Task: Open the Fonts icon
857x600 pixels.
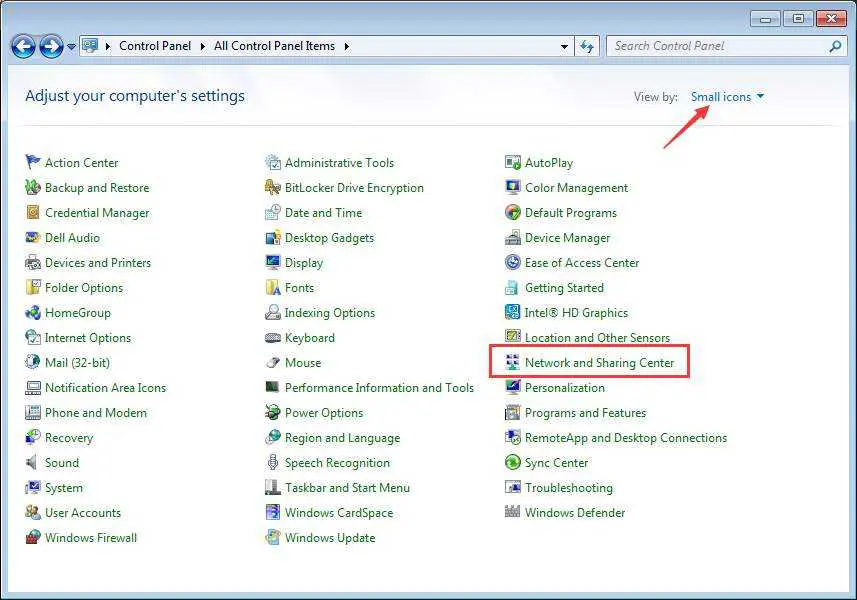Action: (300, 287)
